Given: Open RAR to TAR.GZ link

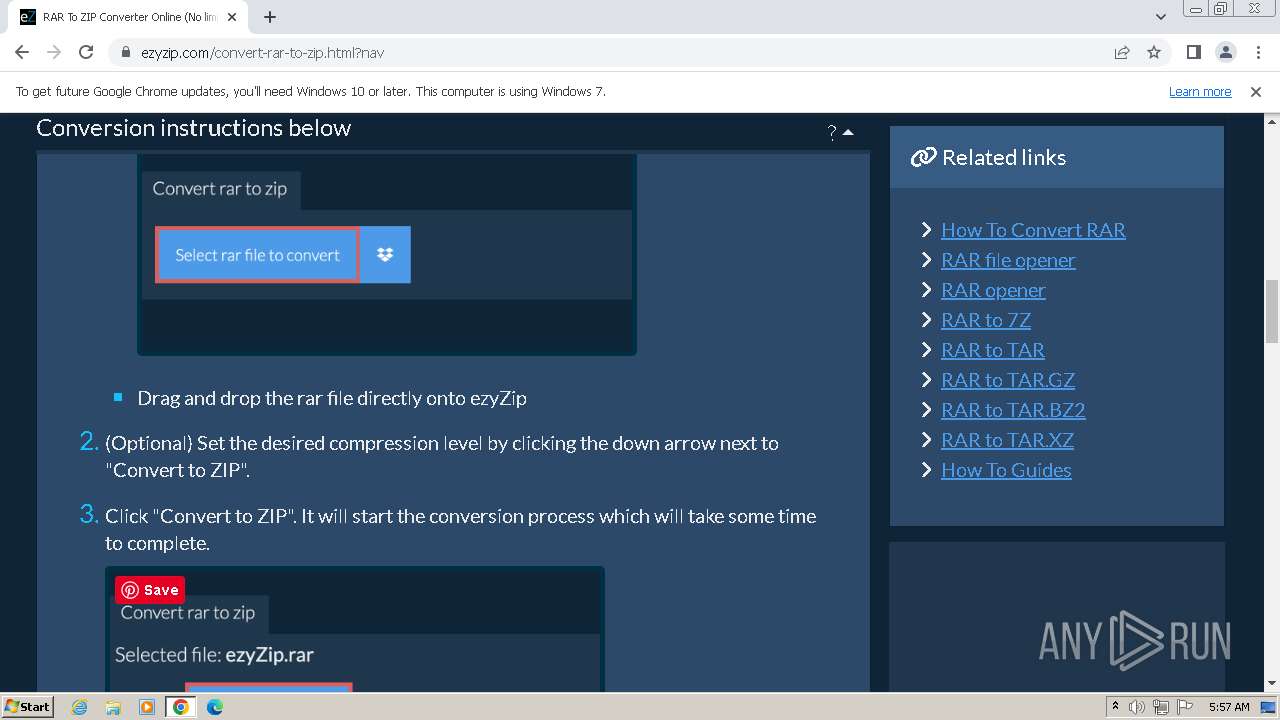Looking at the screenshot, I should (x=1008, y=380).
